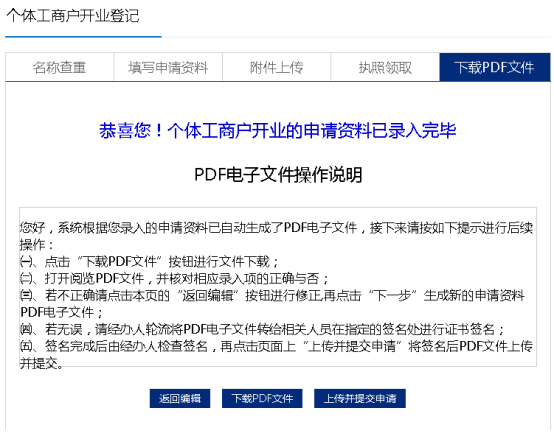
Task: Click the 返回编辑 button
Action: tap(180, 398)
